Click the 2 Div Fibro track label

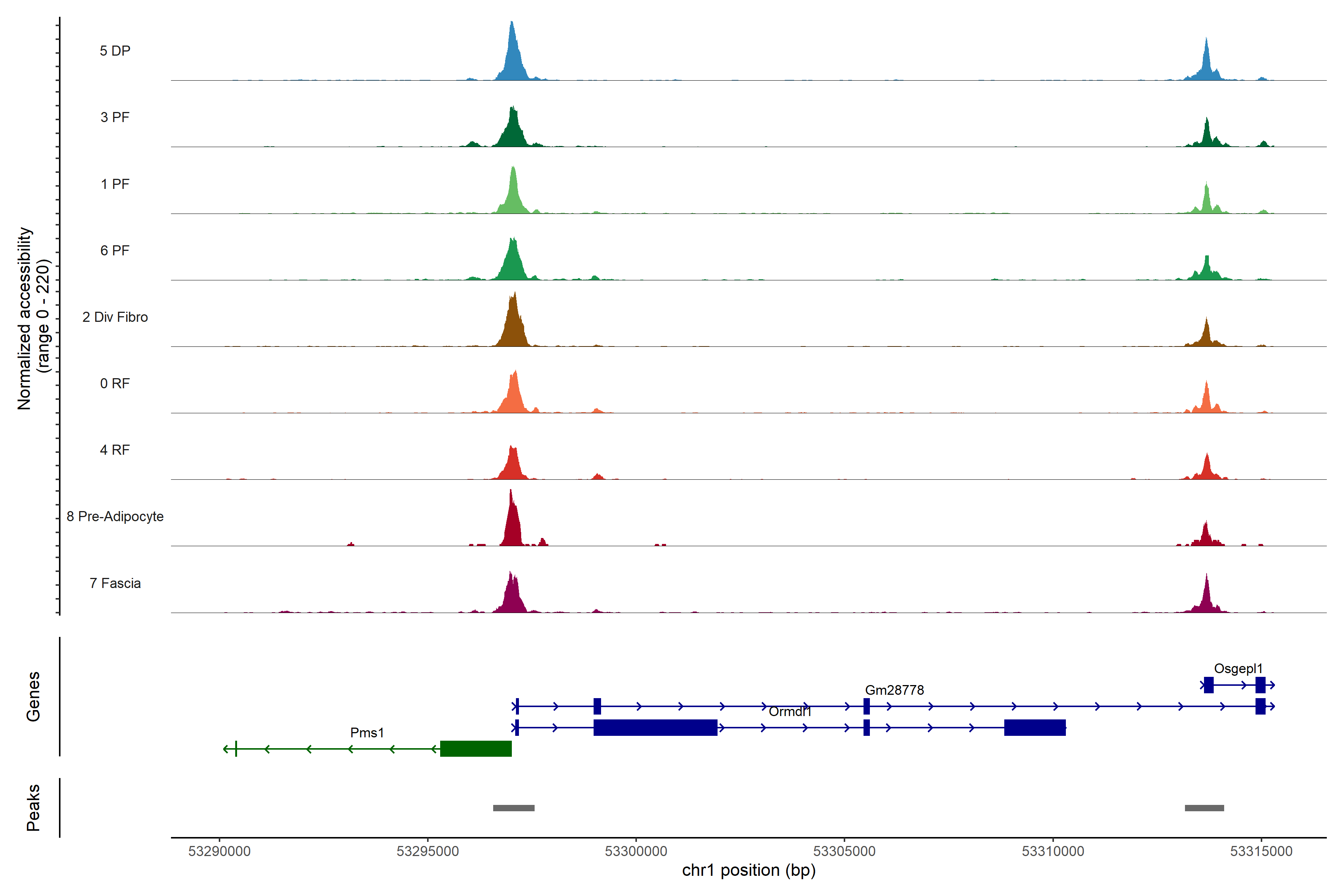tap(115, 317)
